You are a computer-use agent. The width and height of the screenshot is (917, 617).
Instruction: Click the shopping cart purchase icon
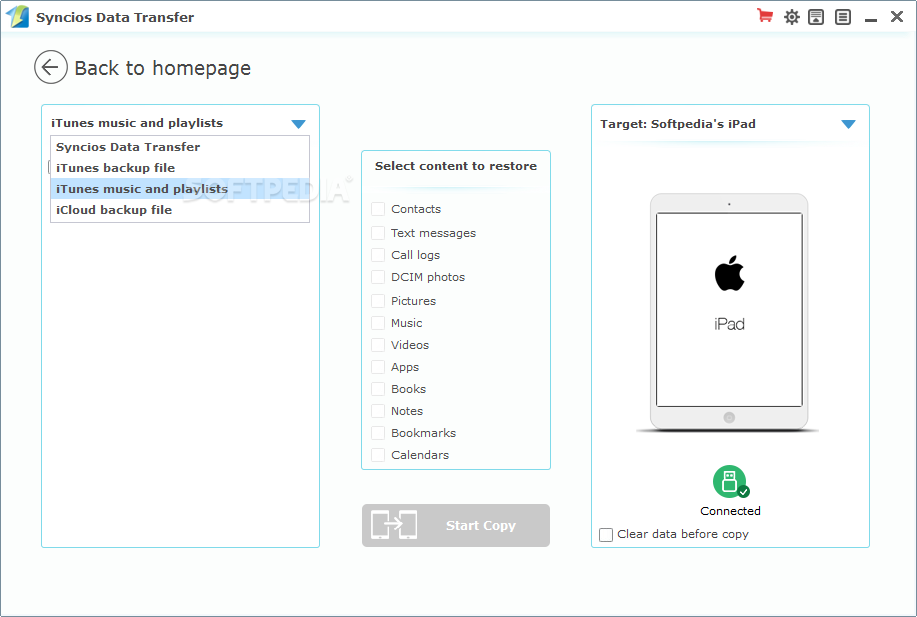pos(764,16)
